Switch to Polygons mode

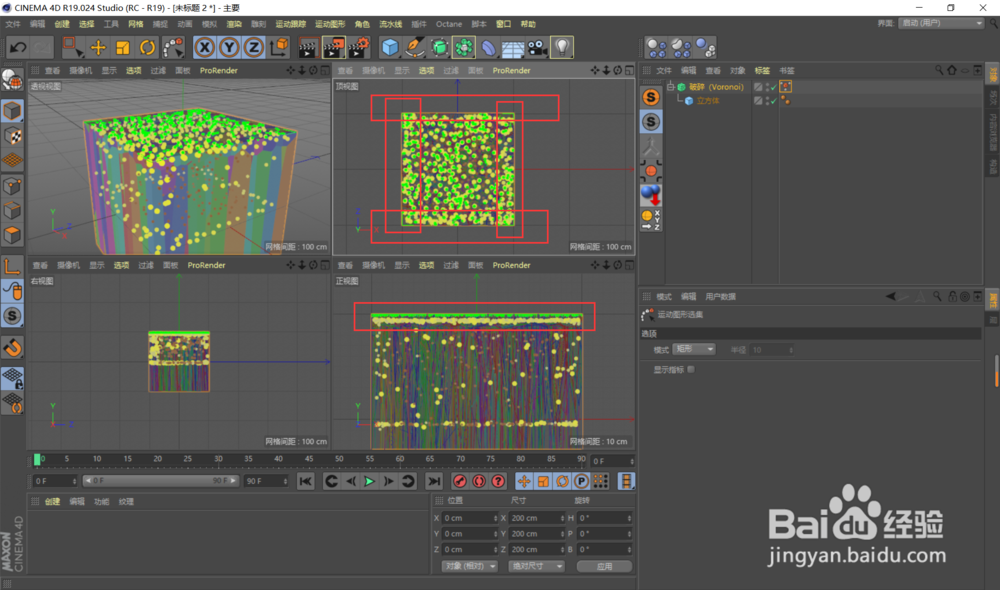pos(13,236)
